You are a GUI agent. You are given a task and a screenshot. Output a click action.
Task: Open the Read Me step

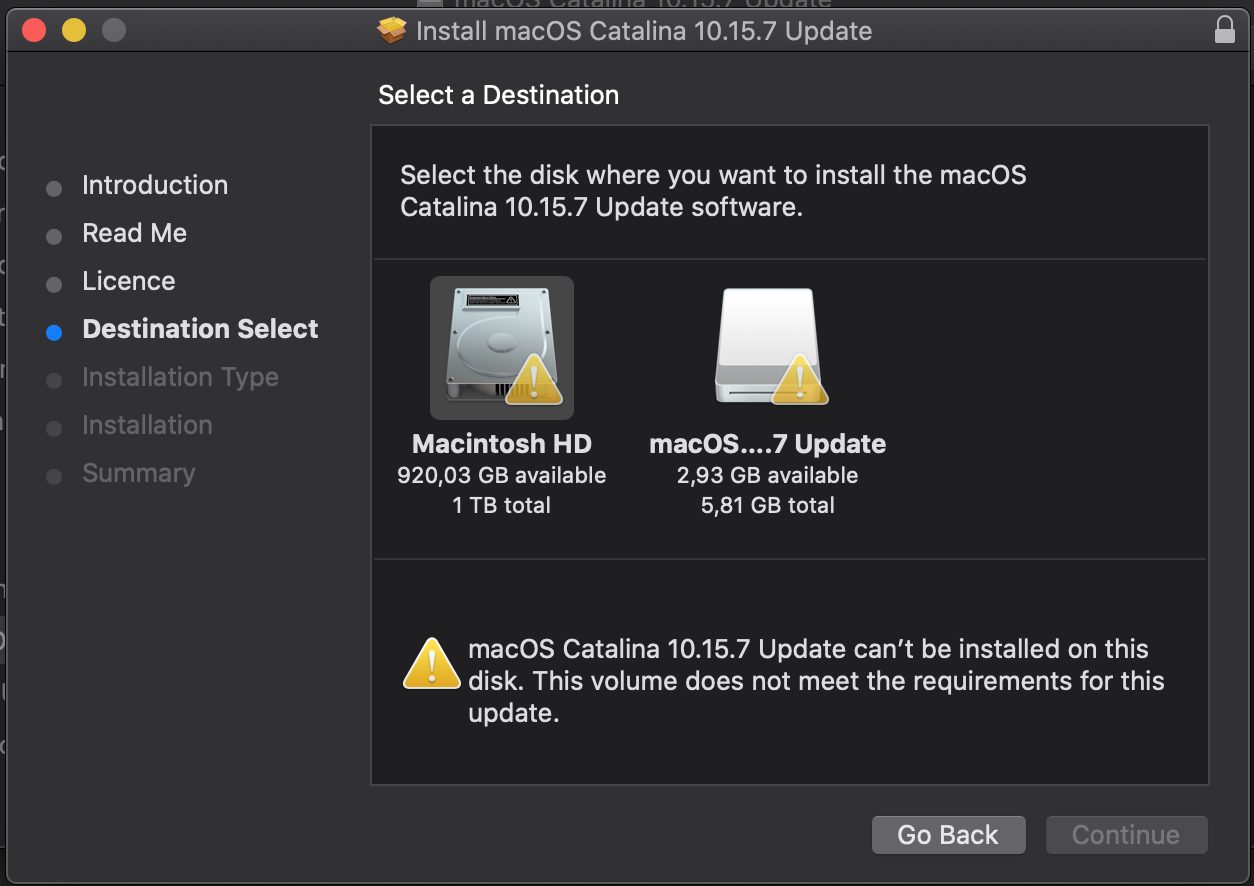click(134, 233)
